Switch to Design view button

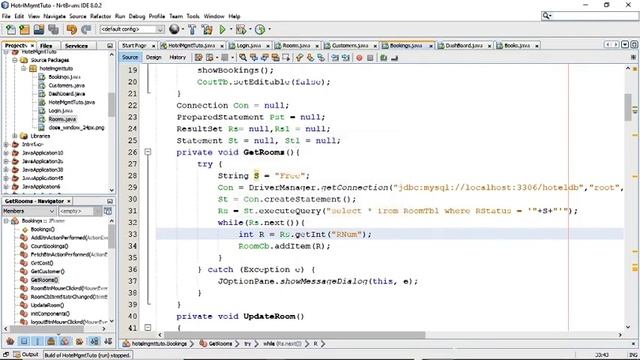click(154, 58)
